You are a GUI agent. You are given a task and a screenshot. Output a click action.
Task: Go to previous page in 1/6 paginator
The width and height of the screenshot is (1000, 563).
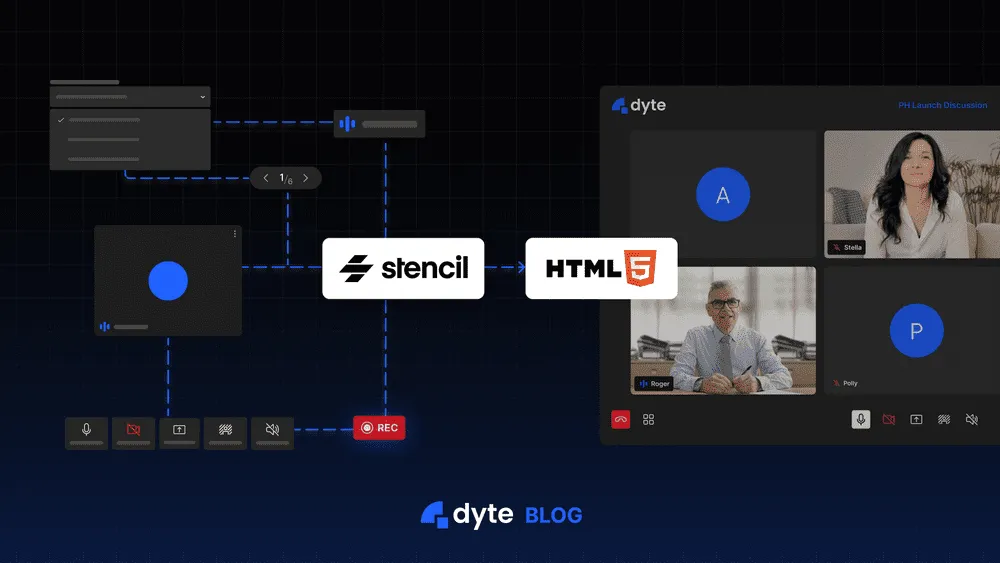pos(266,178)
